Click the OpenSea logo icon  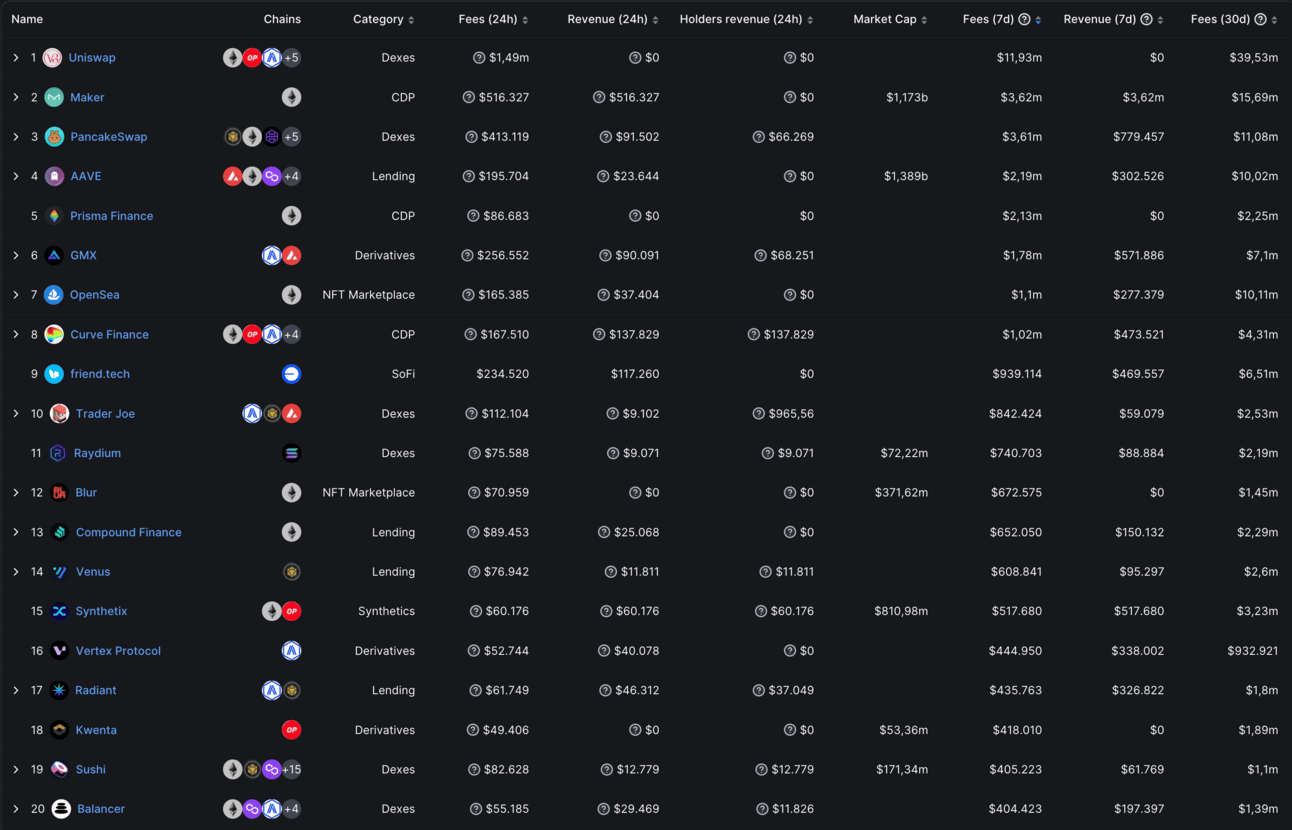click(x=54, y=295)
